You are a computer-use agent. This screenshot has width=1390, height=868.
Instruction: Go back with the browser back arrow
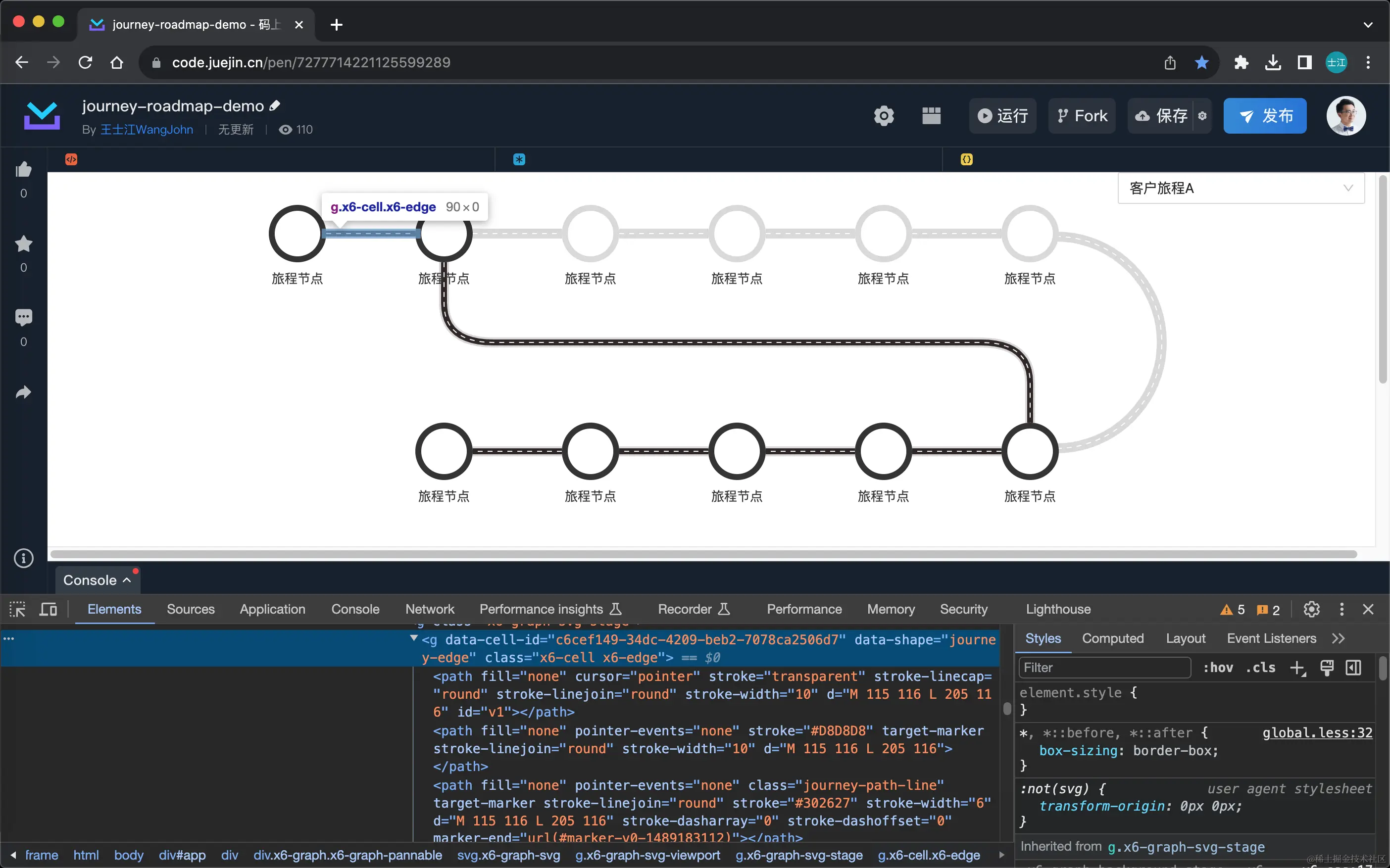22,62
